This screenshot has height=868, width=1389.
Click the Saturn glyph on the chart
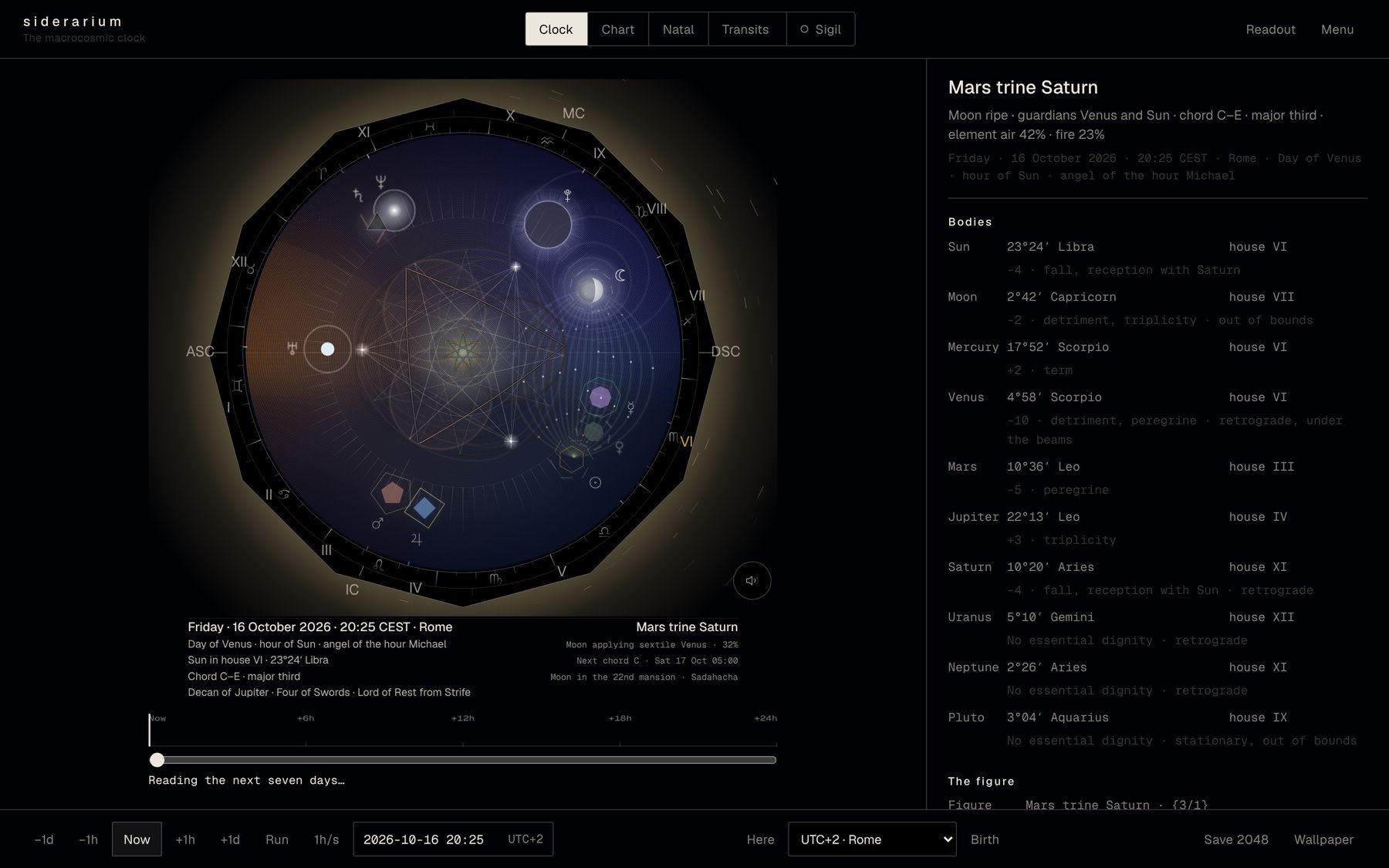point(357,196)
